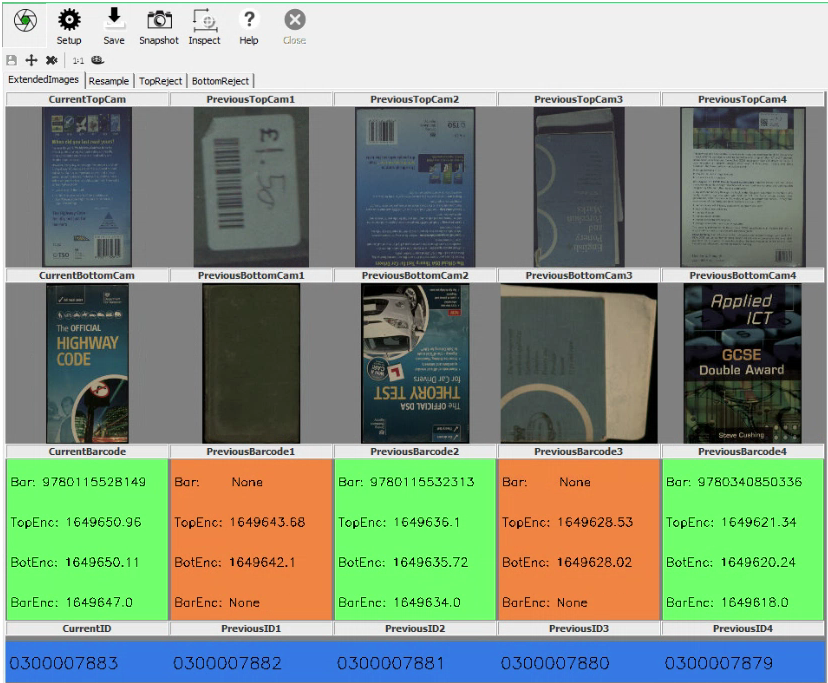
Task: Click the Applied ICT PreviousBottomCam4 image
Action: (x=742, y=363)
